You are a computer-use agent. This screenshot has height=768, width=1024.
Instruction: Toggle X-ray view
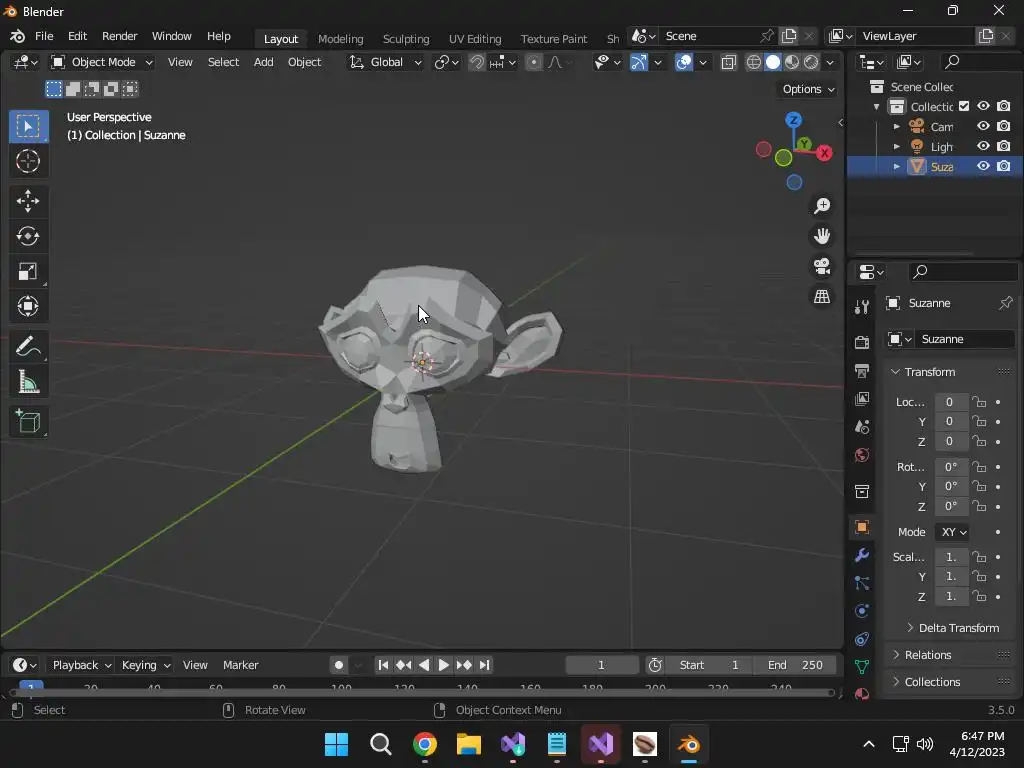point(728,62)
